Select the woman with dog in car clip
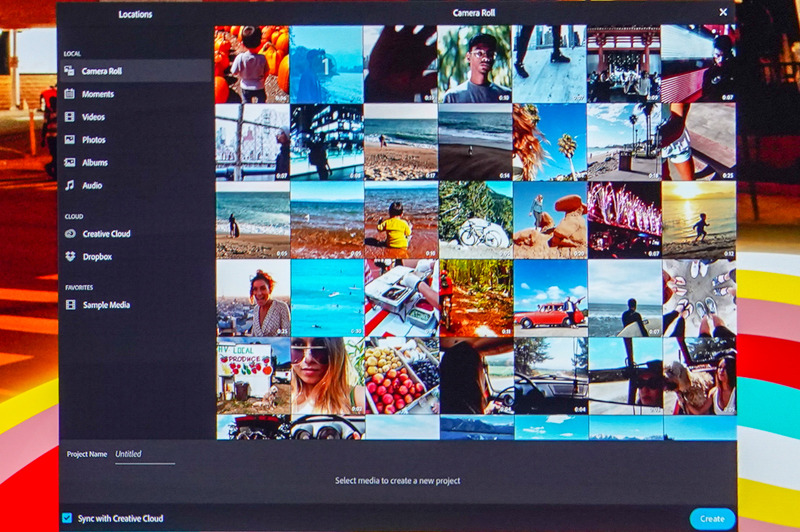Screen dimensions: 800x532 pyautogui.click(x=699, y=376)
